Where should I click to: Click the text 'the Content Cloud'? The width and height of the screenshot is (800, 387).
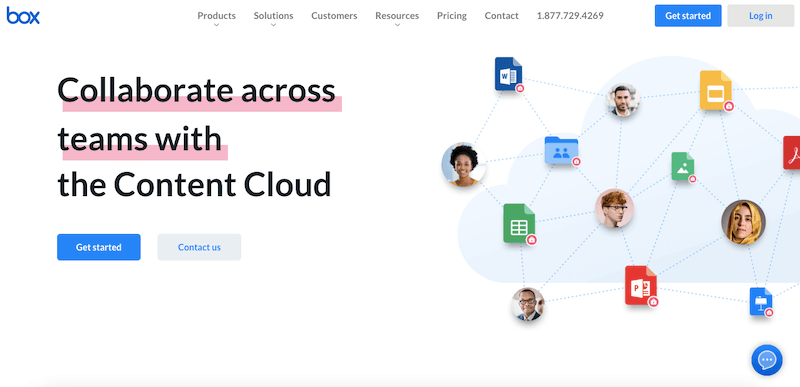[194, 184]
